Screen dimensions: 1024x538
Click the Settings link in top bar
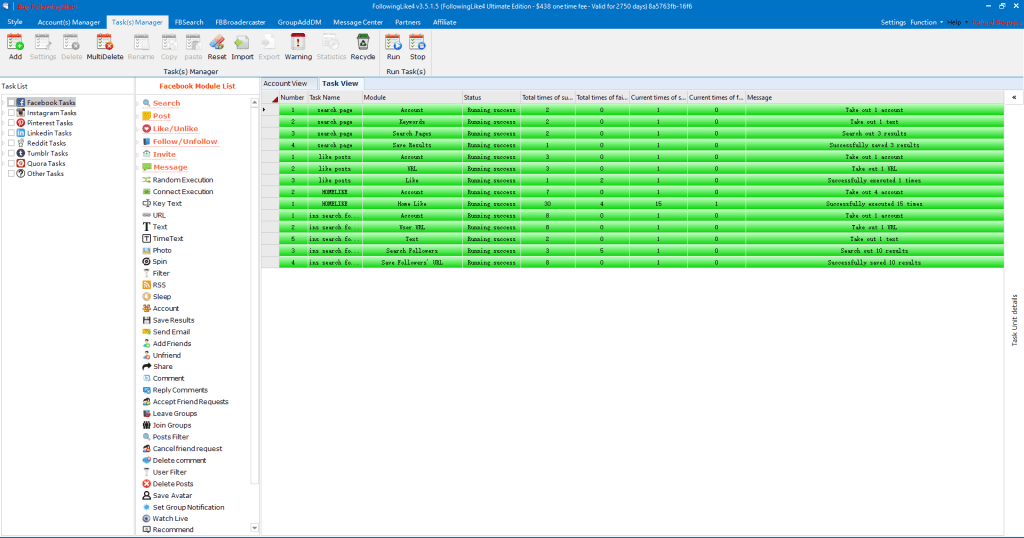893,22
